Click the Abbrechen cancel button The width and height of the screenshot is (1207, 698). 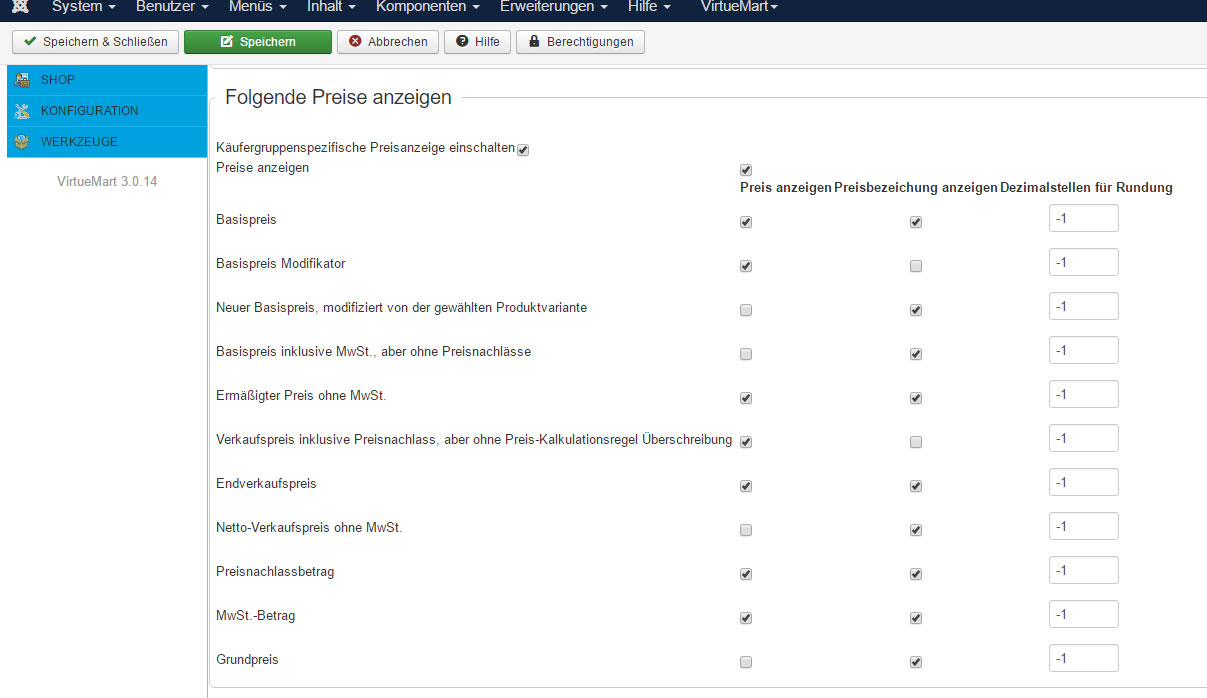click(x=387, y=42)
